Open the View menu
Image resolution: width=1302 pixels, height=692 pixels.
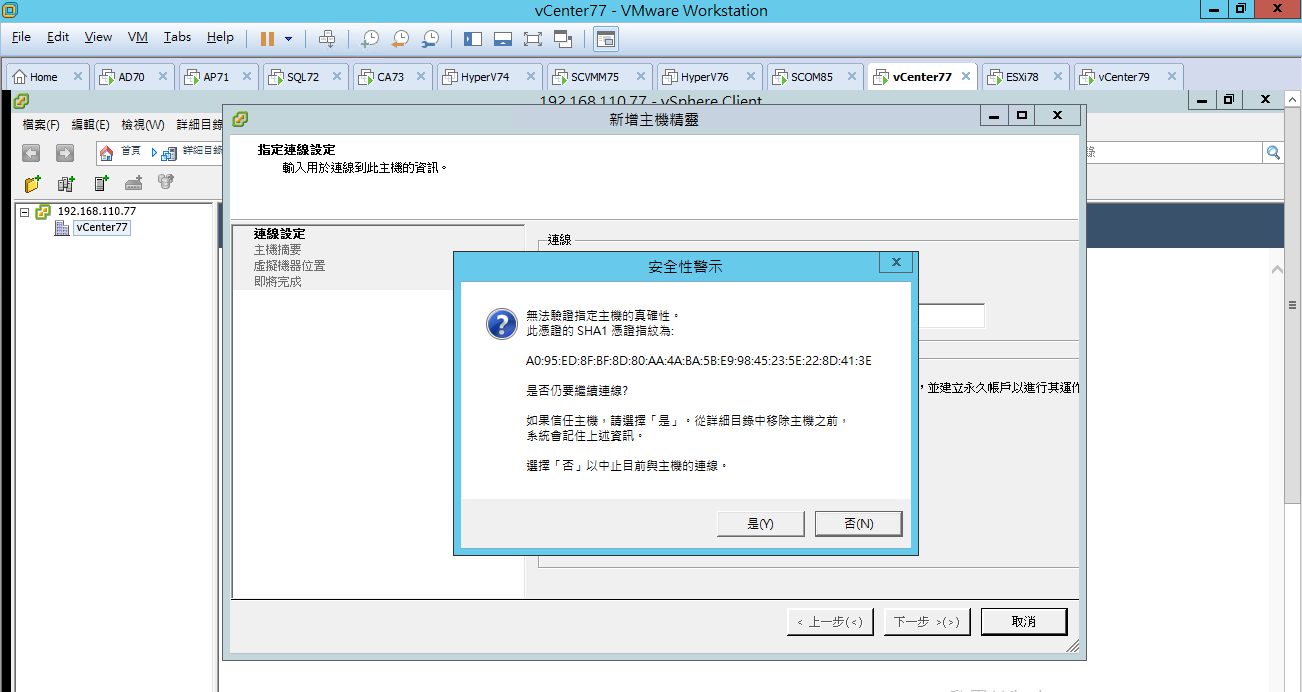click(98, 37)
